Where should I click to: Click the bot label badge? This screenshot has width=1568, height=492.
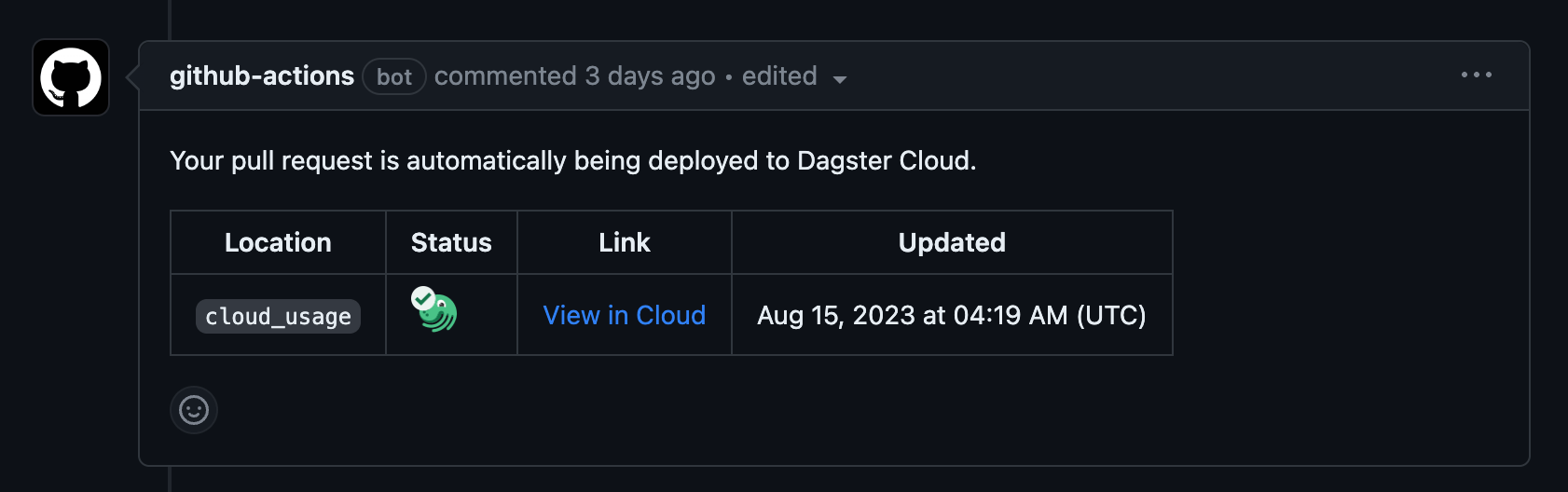394,76
